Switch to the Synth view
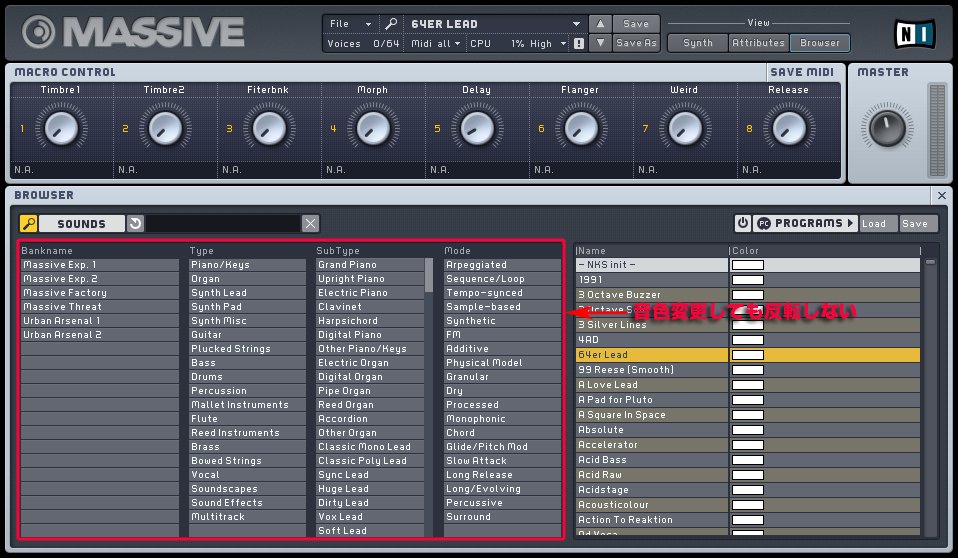The height and width of the screenshot is (558, 958). point(698,43)
